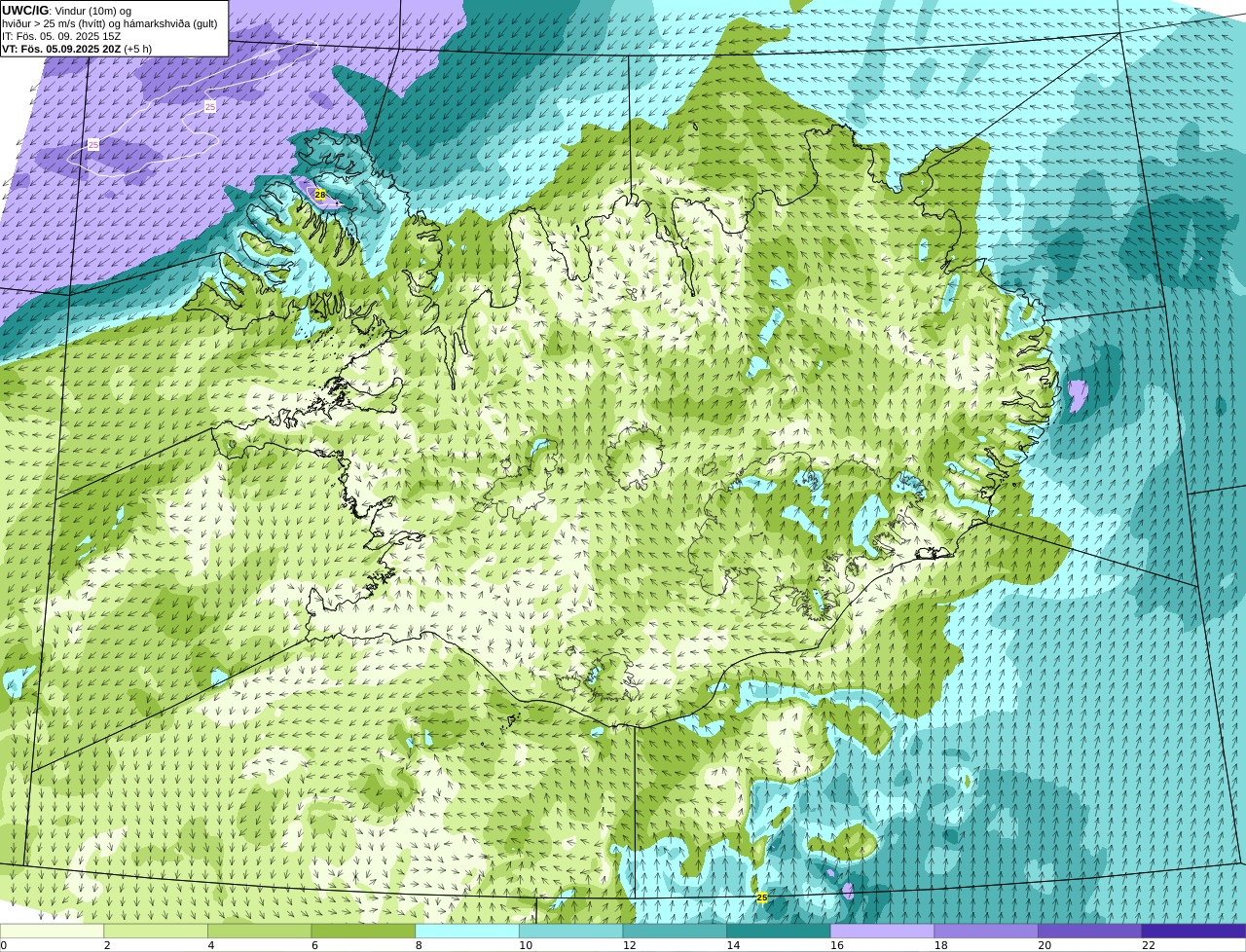
Task: Click the light lavender 16–18 m/s legend swatch
Action: tap(882, 931)
